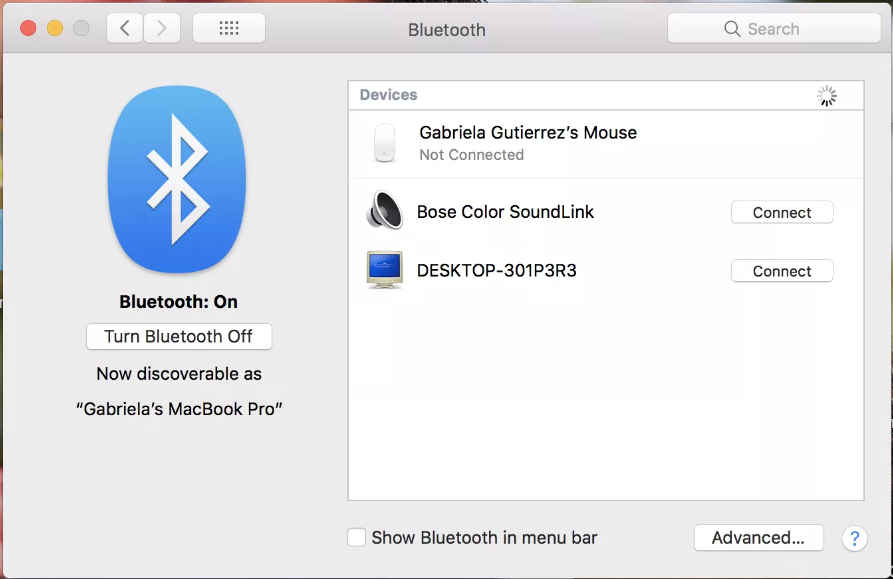Open the Show All preferences grid

[x=229, y=28]
